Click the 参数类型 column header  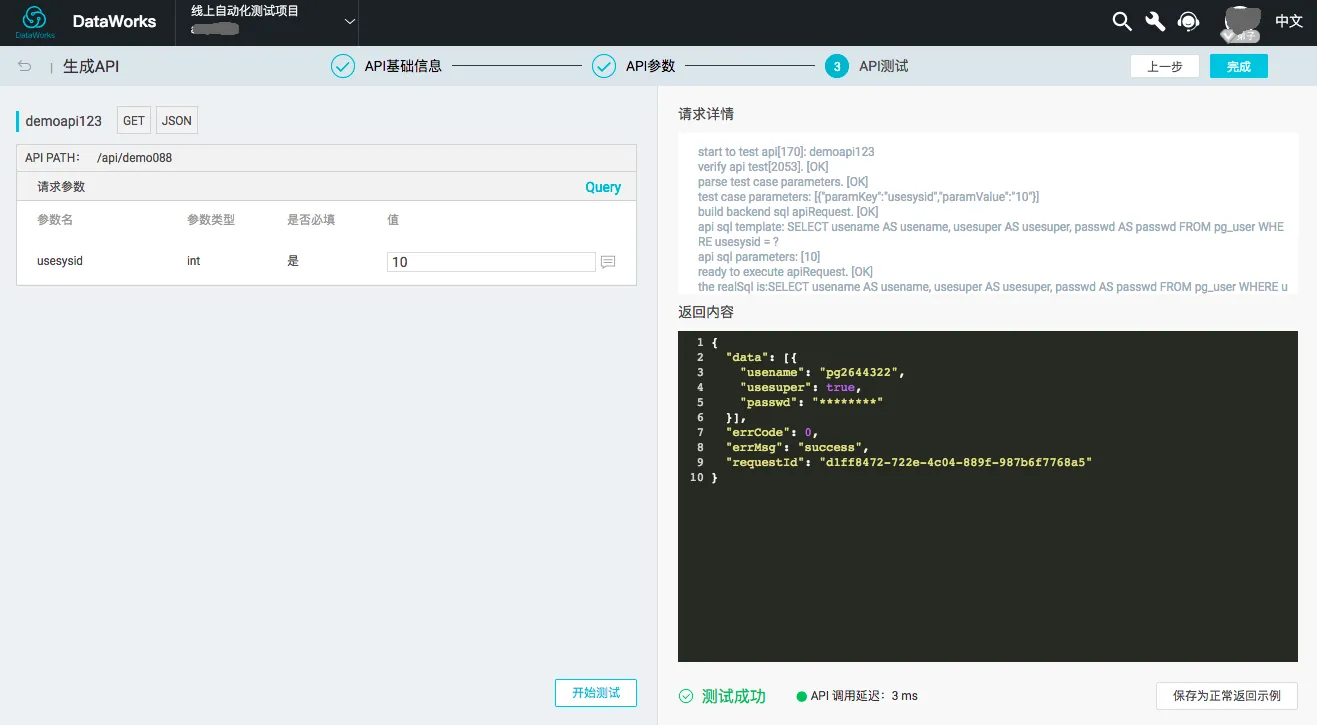pos(211,219)
